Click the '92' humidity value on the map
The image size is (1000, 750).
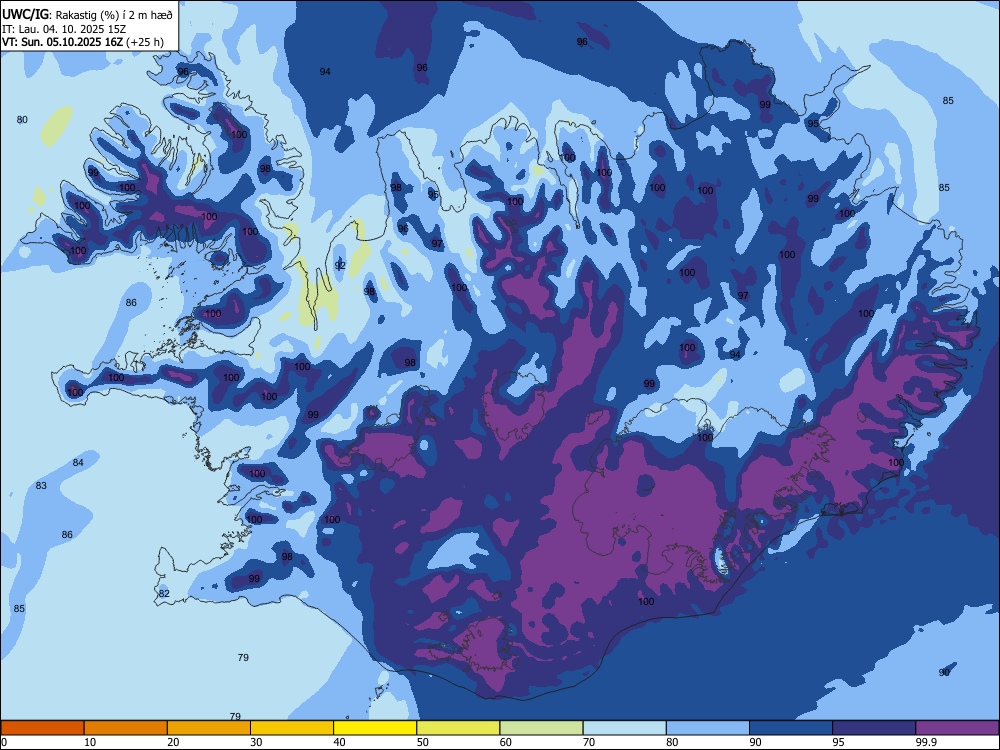(x=340, y=265)
